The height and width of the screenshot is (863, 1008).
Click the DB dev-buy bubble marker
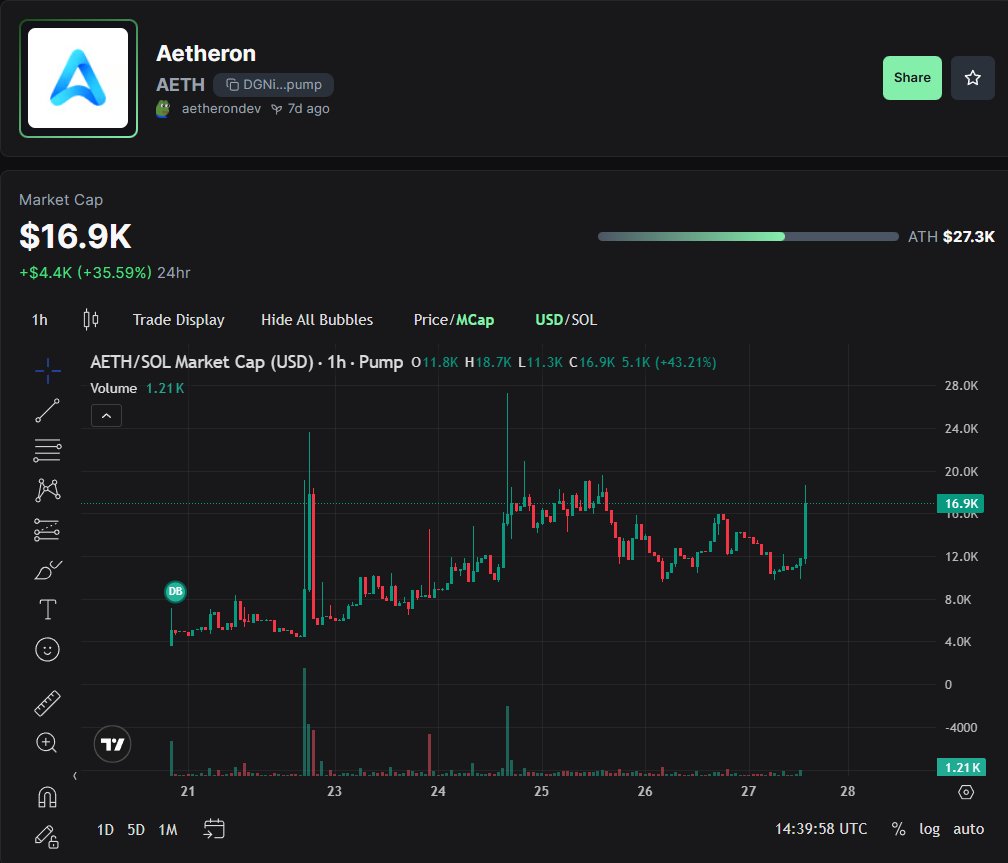176,592
